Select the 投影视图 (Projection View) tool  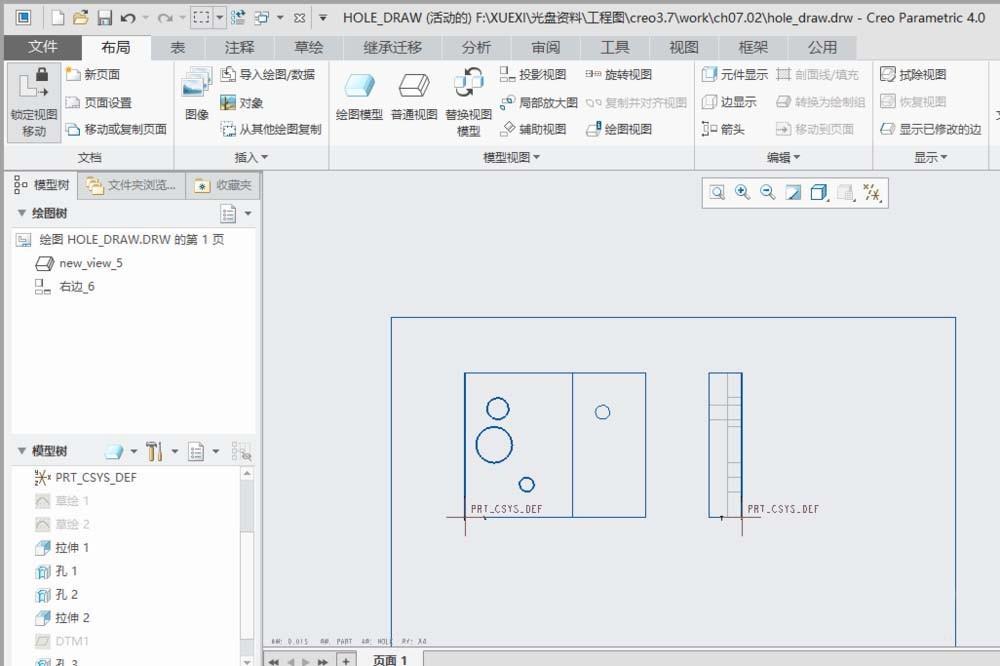click(x=530, y=73)
